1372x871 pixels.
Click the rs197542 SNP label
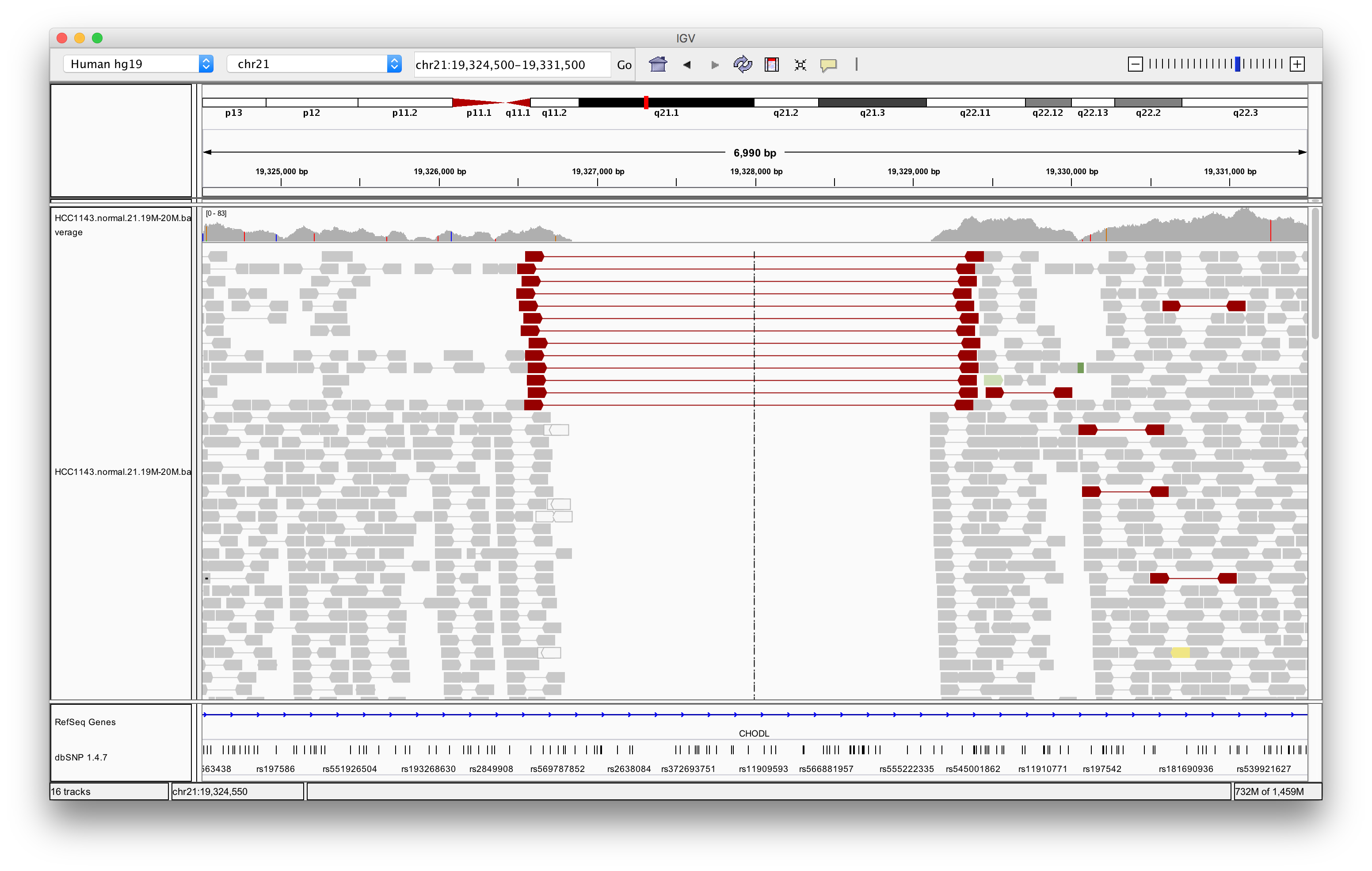pos(1101,768)
